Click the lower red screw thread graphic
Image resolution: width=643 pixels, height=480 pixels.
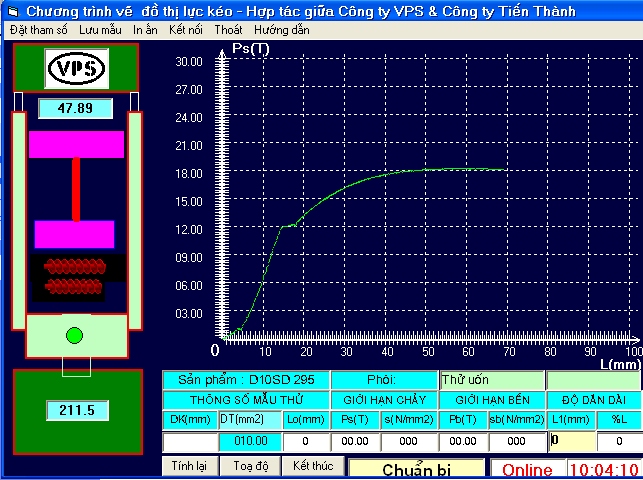[74, 287]
